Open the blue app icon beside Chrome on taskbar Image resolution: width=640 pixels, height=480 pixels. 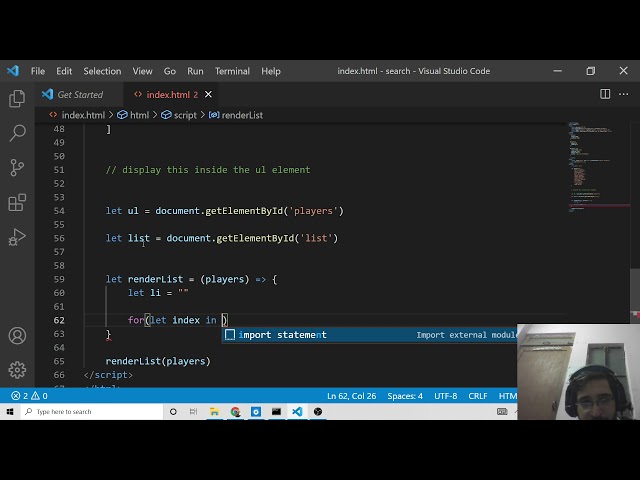(256, 412)
